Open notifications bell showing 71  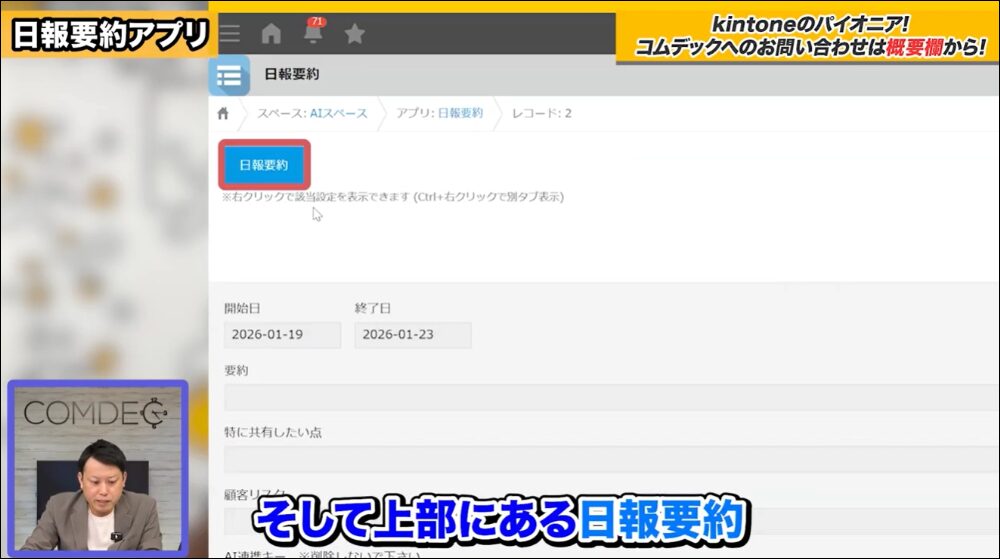(x=313, y=34)
